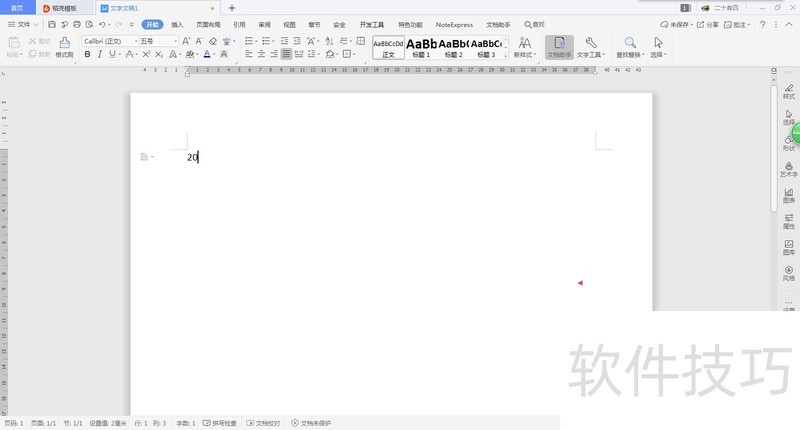Viewport: 800px width, 430px height.
Task: Click the Cut (剪切) button
Action: pos(40,41)
